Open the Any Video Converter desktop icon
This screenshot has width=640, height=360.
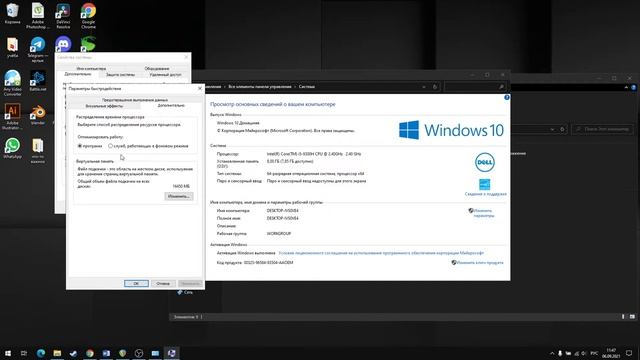12,83
